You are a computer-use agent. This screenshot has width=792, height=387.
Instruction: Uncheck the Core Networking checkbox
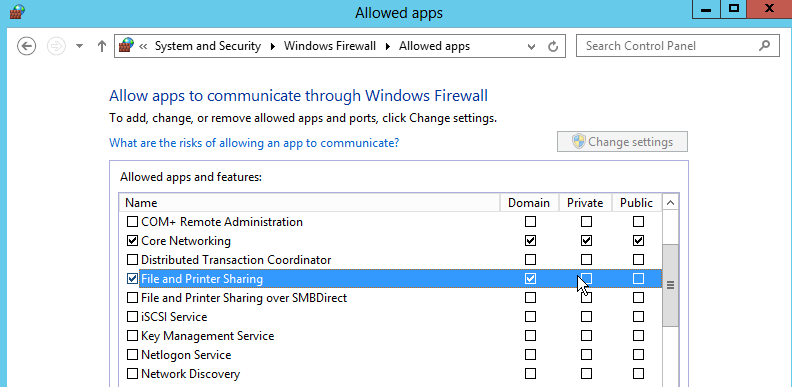click(132, 240)
